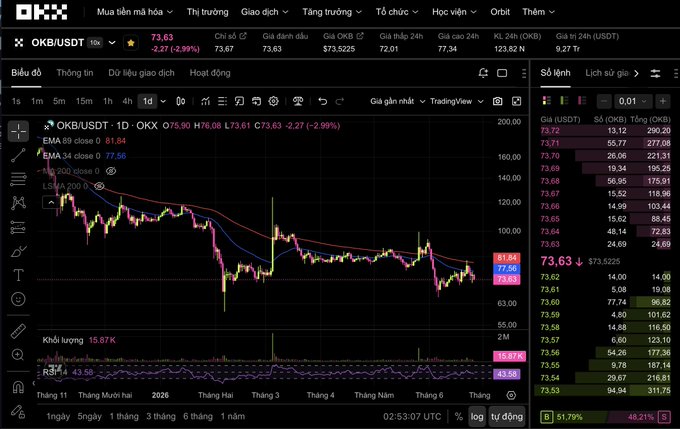The width and height of the screenshot is (680, 429).
Task: Open the 'Tăng trưởng' dropdown menu
Action: click(332, 12)
